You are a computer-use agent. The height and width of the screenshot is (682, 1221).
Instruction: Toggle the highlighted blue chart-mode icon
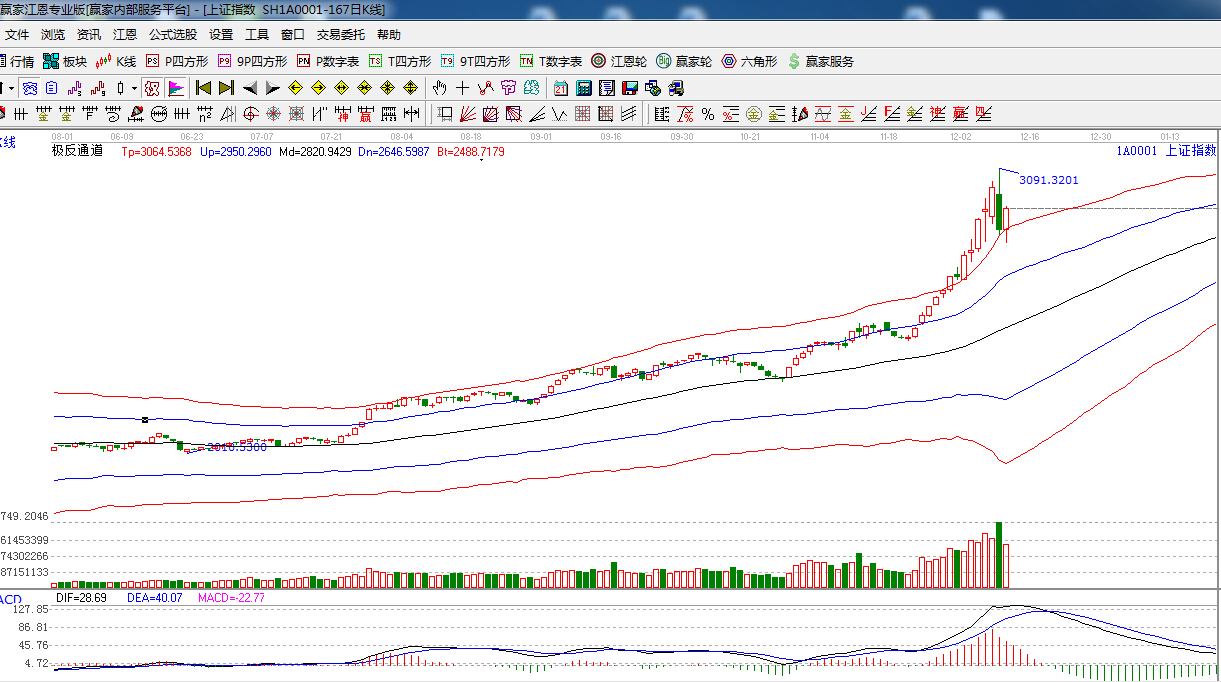(30, 88)
